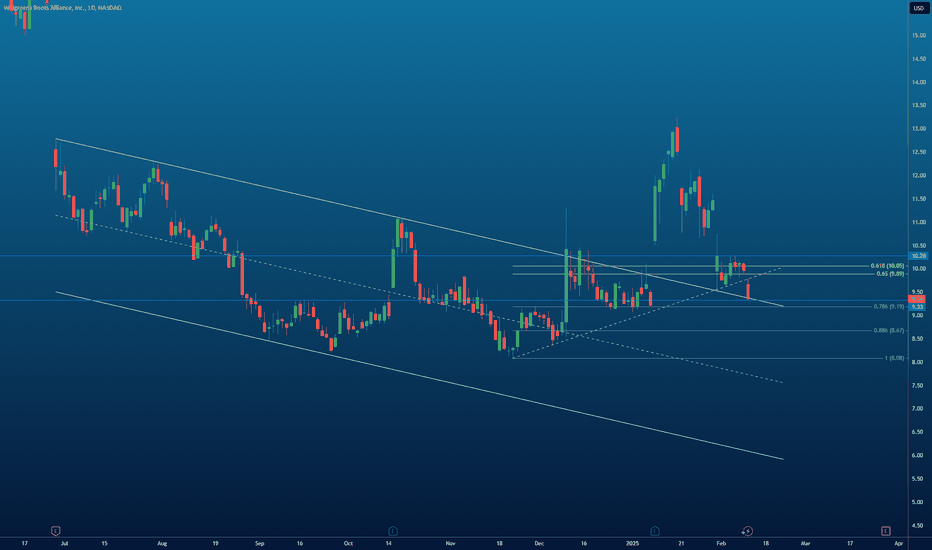
Task: Open the blue event marker above Oct 14
Action: [393, 530]
